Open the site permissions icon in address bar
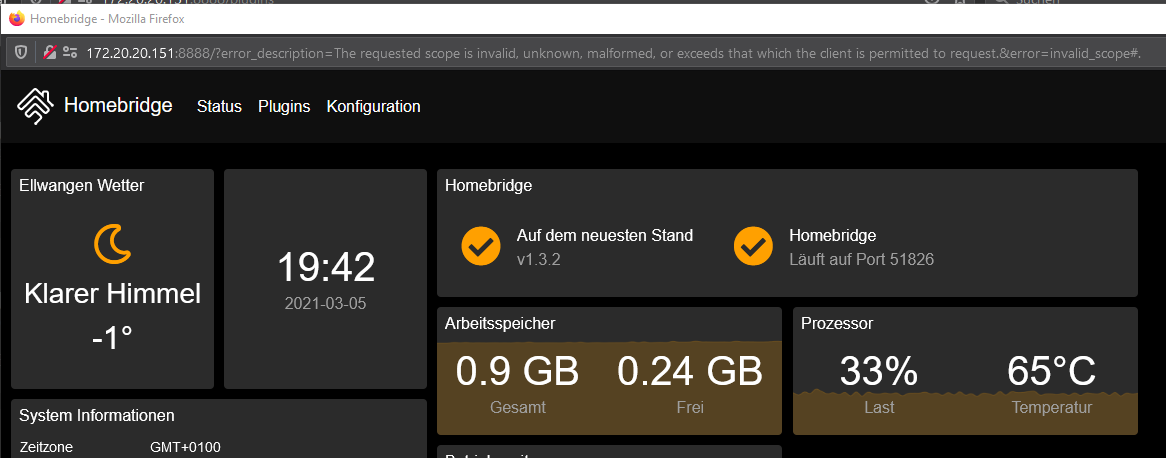This screenshot has height=458, width=1166. tap(69, 52)
